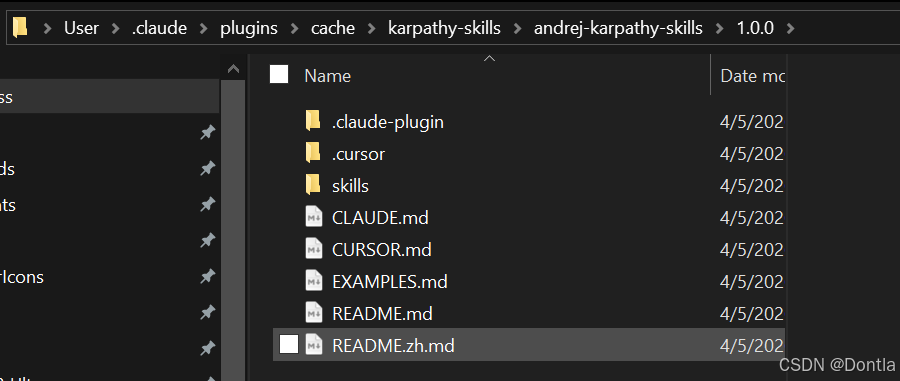Select the EXAMPLES.md markdown file icon
Screen dimensions: 900x381
314,282
